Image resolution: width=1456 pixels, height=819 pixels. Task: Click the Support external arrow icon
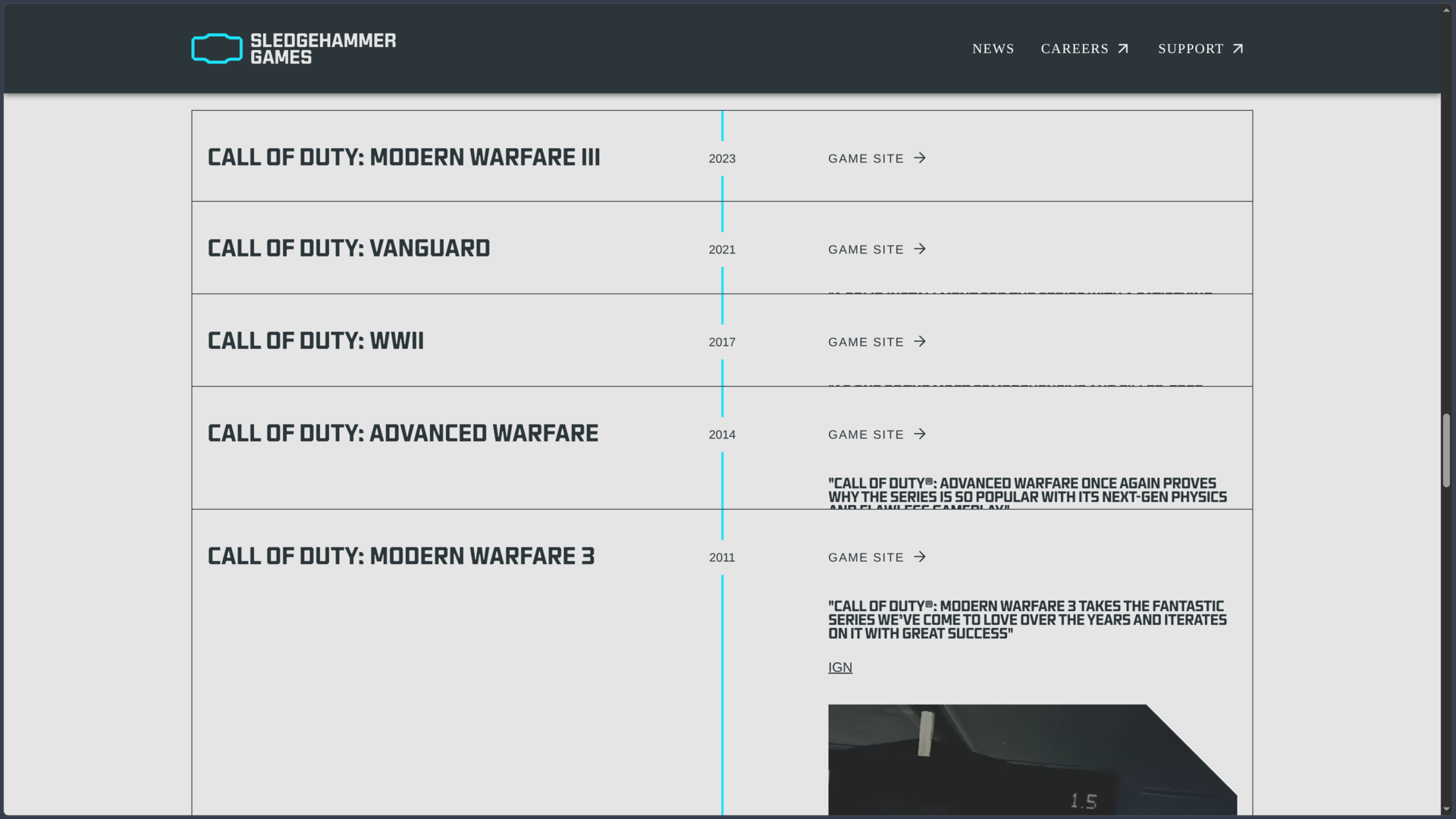[1238, 49]
